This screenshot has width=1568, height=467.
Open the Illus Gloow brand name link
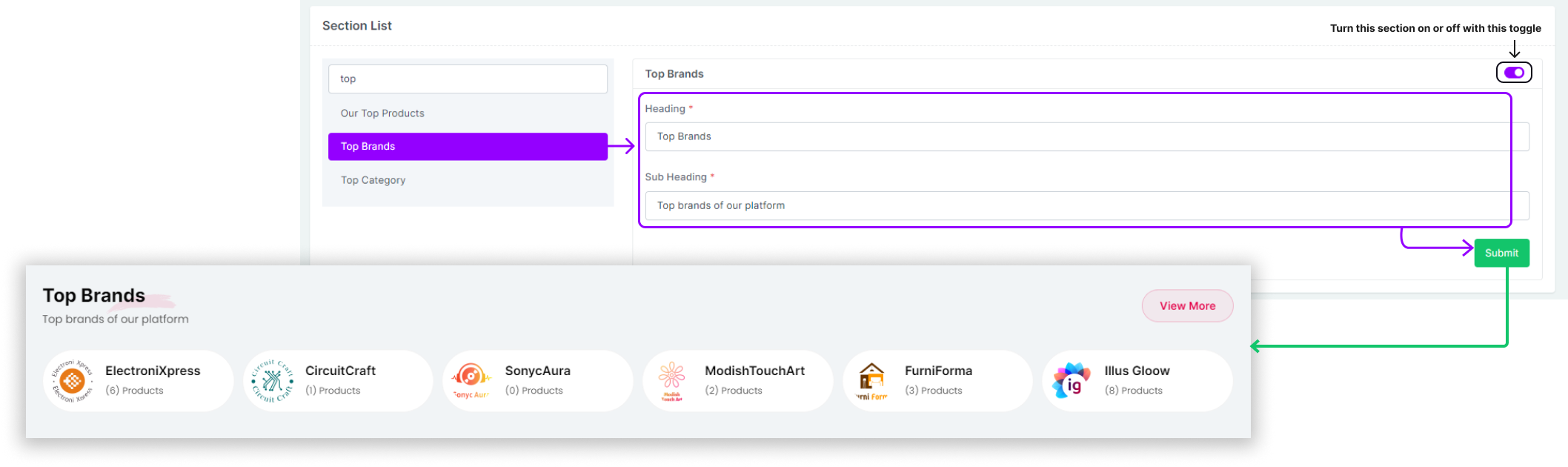tap(1137, 371)
